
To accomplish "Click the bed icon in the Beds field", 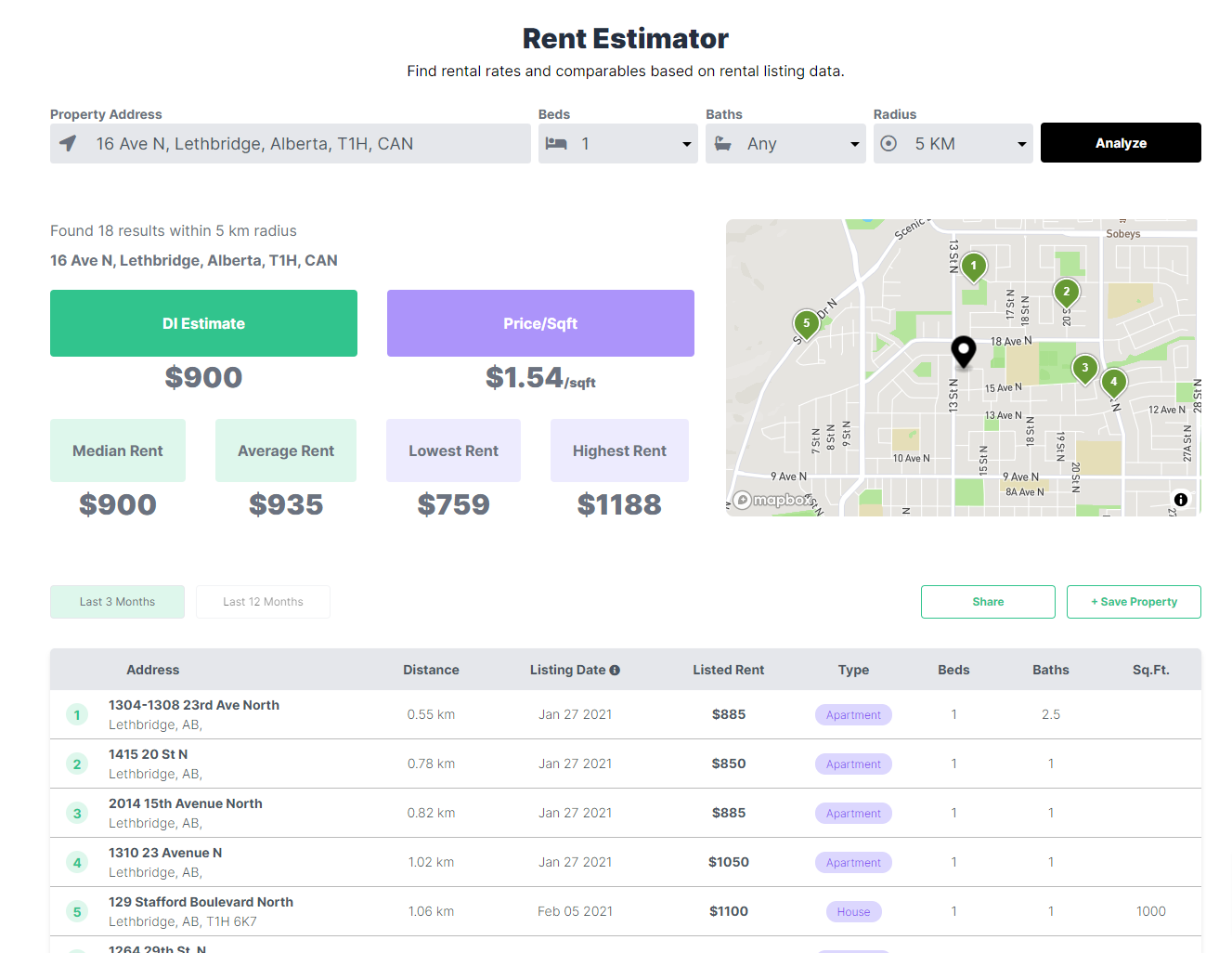I will point(556,143).
